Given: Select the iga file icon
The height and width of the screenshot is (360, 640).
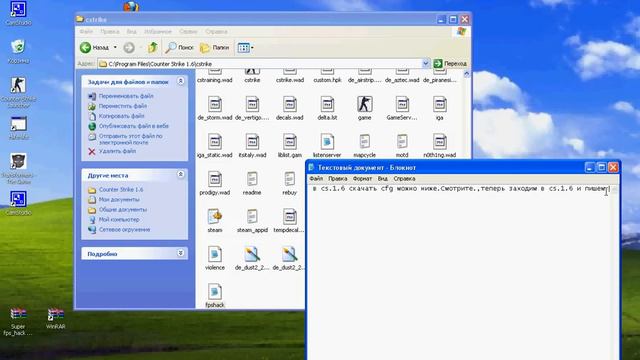Looking at the screenshot, I should (x=440, y=105).
